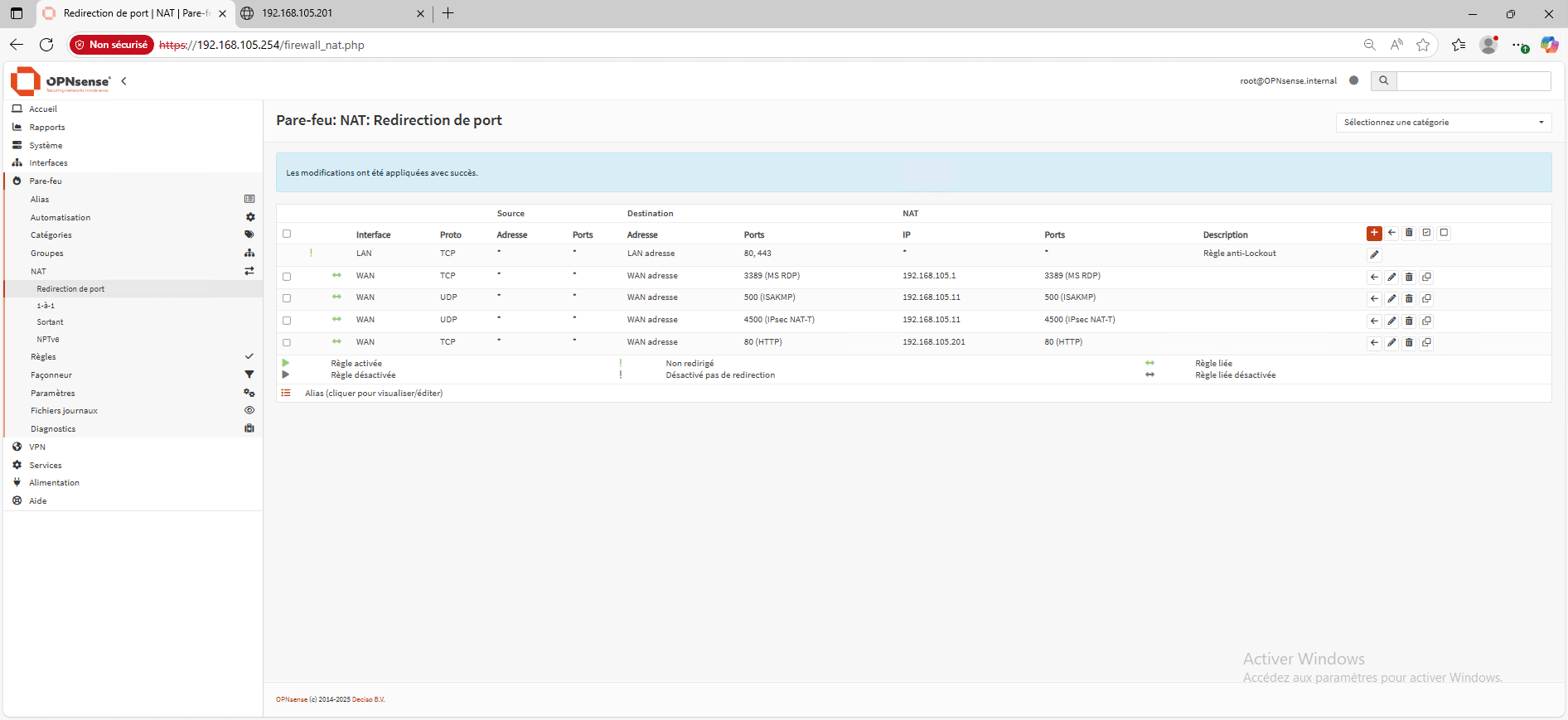Screen dimensions: 1568x720
Task: Click header trash icon to delete selected rules
Action: coord(1409,233)
